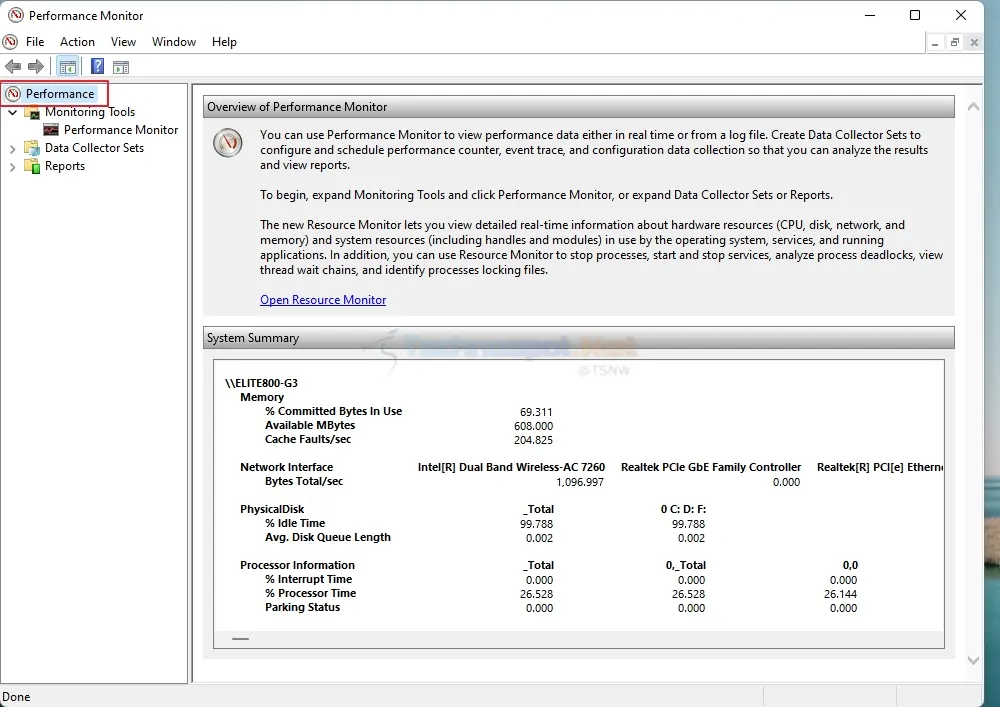Minimize the inner MDI child window
Viewport: 1000px width, 707px height.
coord(935,43)
